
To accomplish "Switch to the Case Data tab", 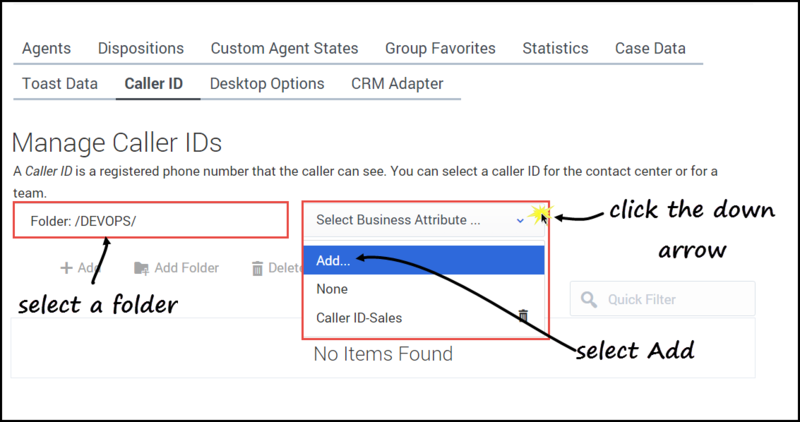I will click(x=650, y=48).
